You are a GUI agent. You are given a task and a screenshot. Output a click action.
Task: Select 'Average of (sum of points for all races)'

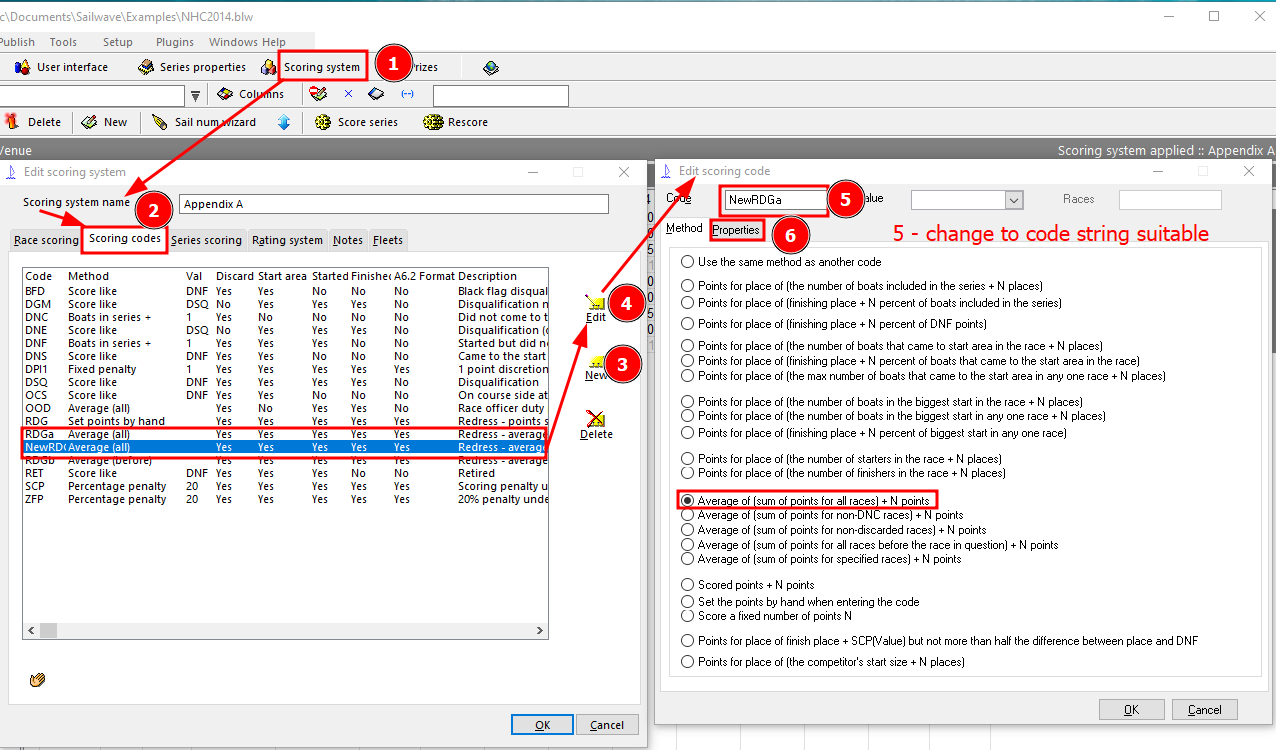[806, 500]
